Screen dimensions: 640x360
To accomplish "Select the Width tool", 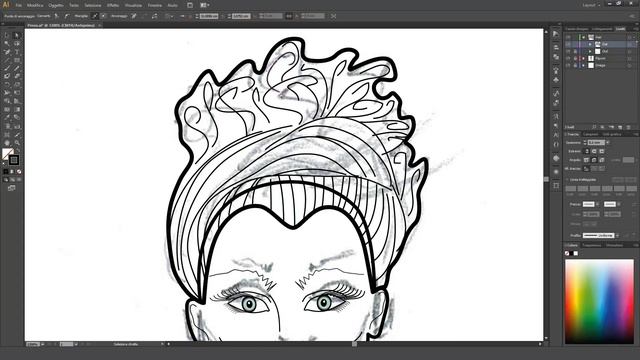I will point(7,93).
